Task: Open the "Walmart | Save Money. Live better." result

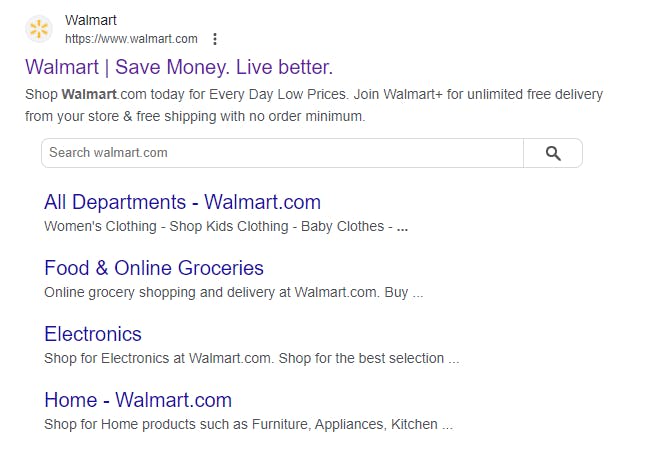Action: [178, 67]
